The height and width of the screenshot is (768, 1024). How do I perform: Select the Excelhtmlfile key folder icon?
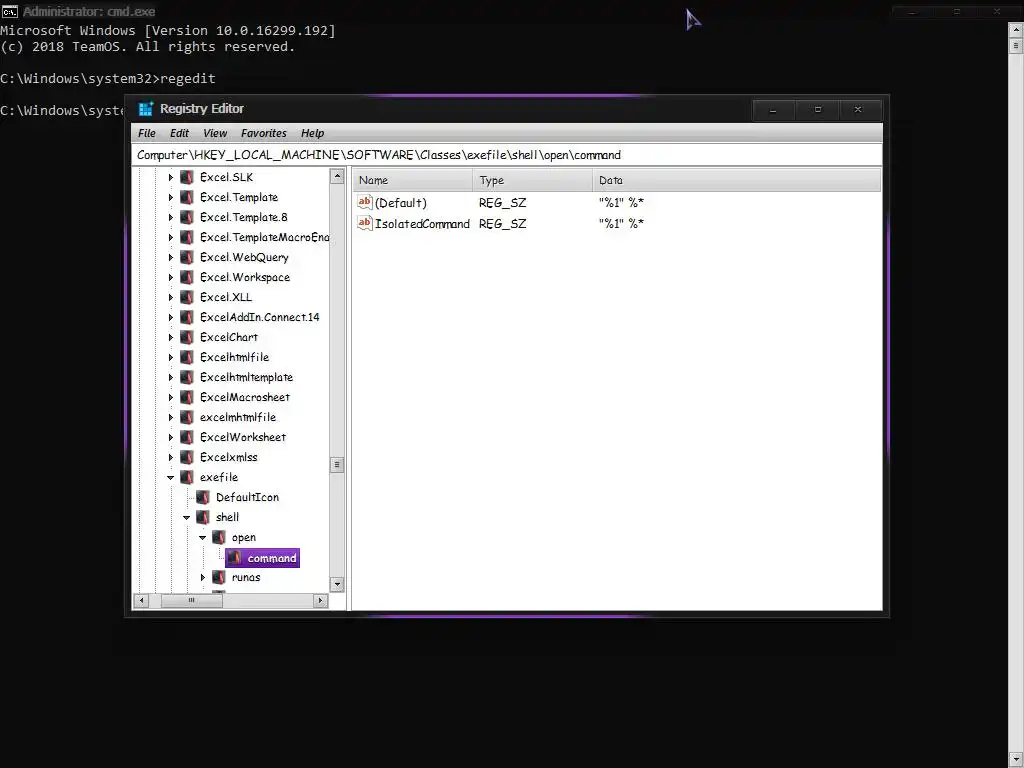coord(187,357)
